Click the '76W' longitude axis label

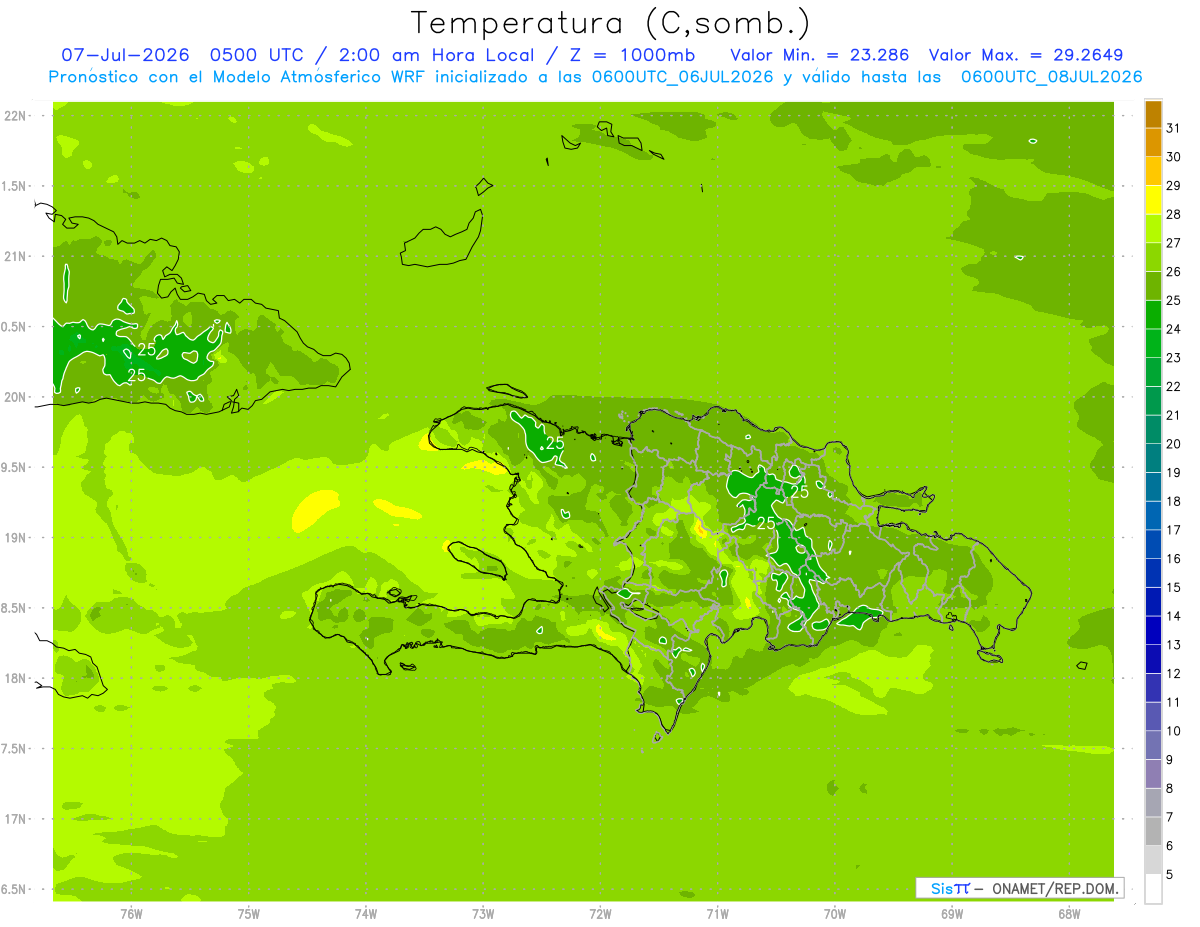tap(131, 914)
